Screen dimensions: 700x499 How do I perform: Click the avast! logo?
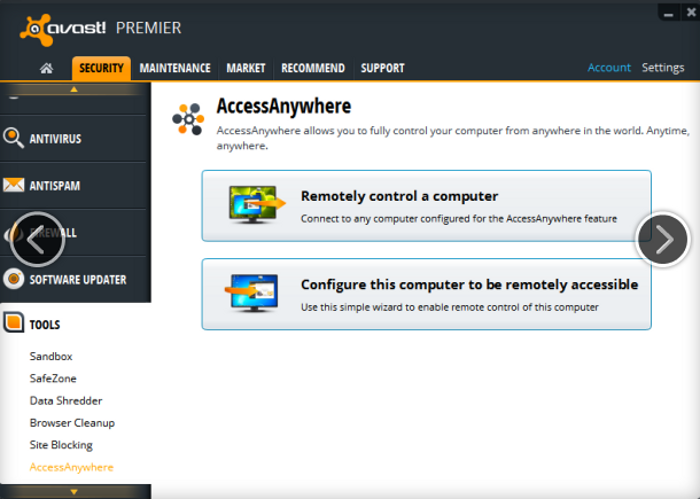[62, 29]
